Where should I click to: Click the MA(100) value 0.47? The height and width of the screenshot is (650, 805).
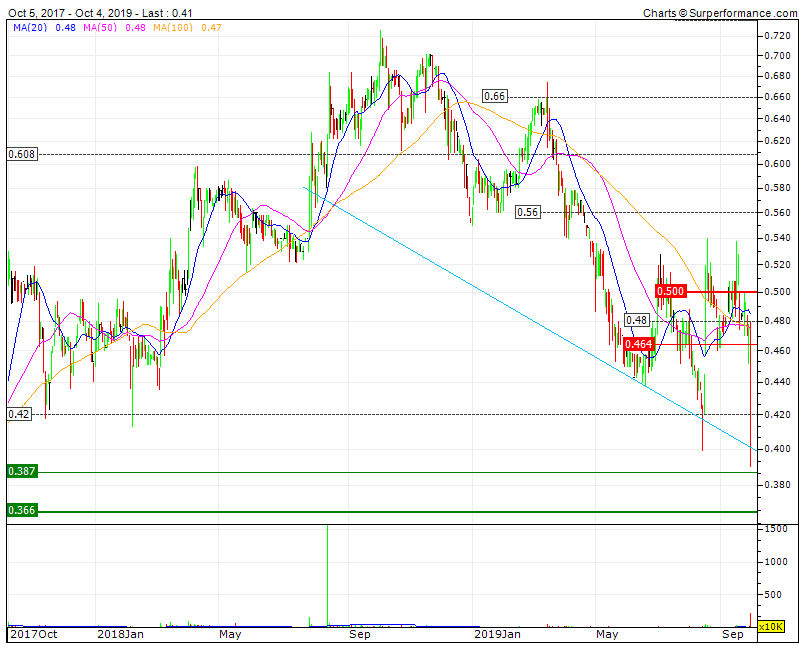[212, 28]
